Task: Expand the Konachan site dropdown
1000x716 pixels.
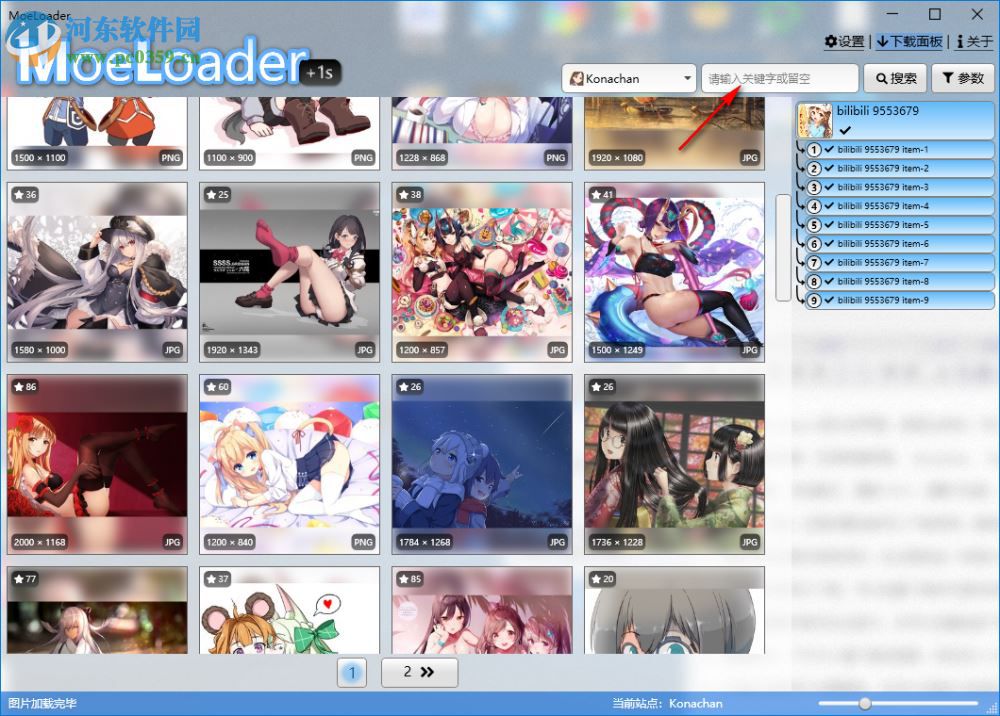Action: click(x=628, y=78)
